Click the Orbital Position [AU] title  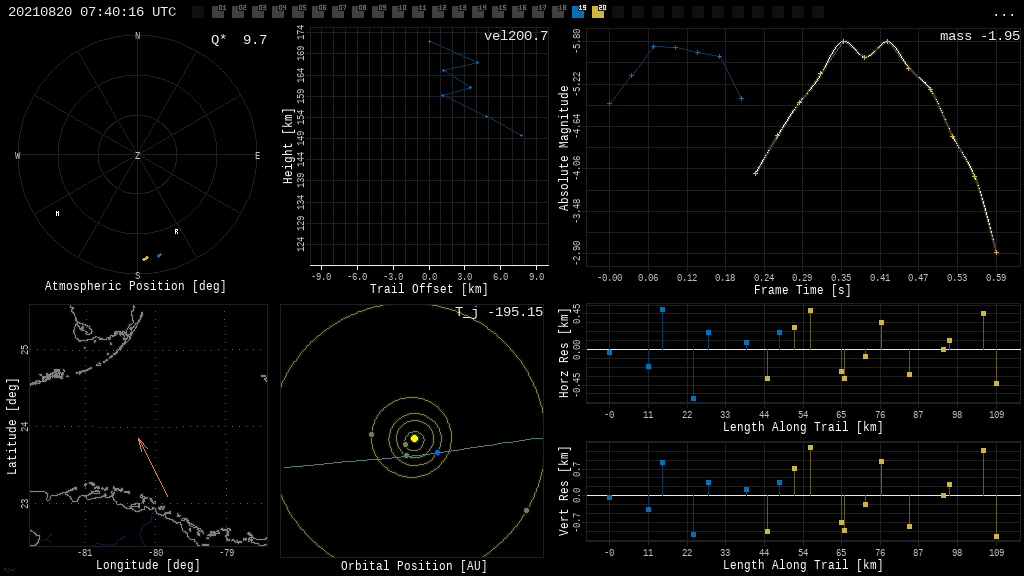pos(414,566)
